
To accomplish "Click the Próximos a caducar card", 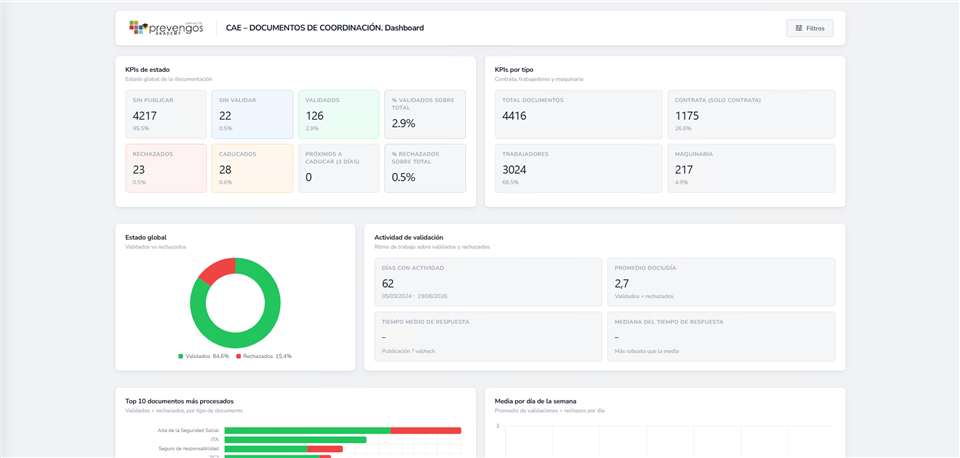I will (339, 168).
